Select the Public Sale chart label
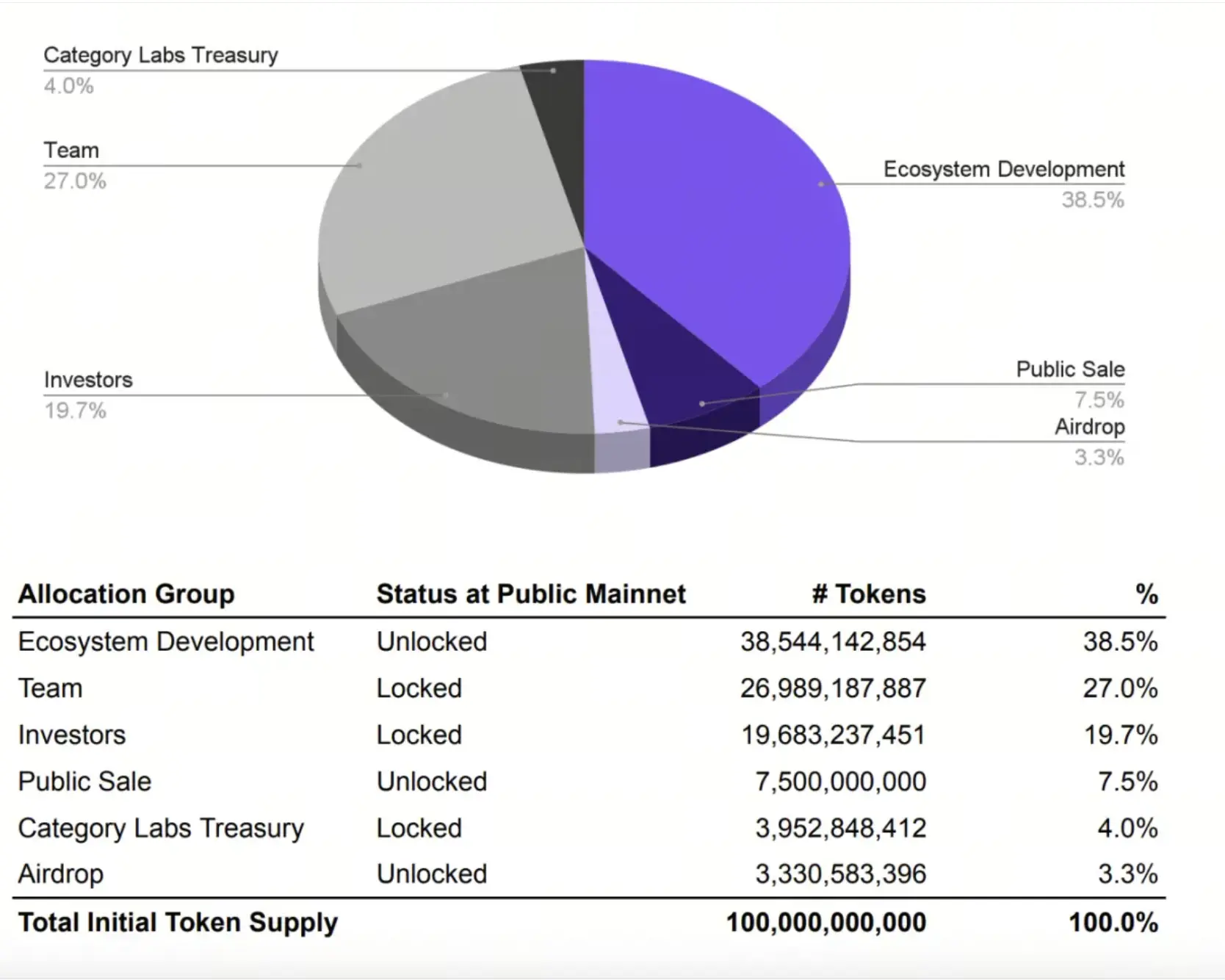Viewport: 1225px width, 980px height. (x=1070, y=369)
